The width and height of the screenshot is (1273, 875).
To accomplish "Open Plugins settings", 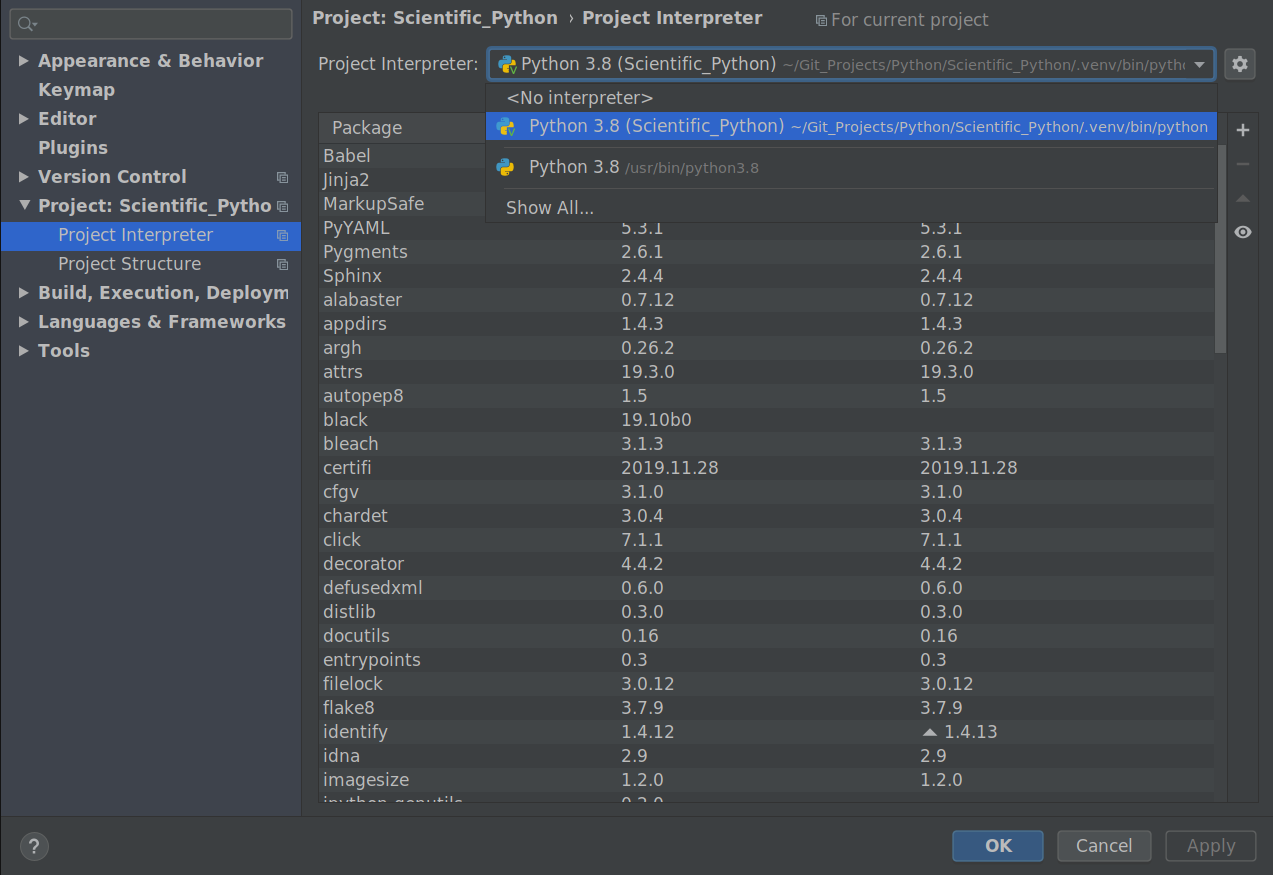I will pos(73,148).
